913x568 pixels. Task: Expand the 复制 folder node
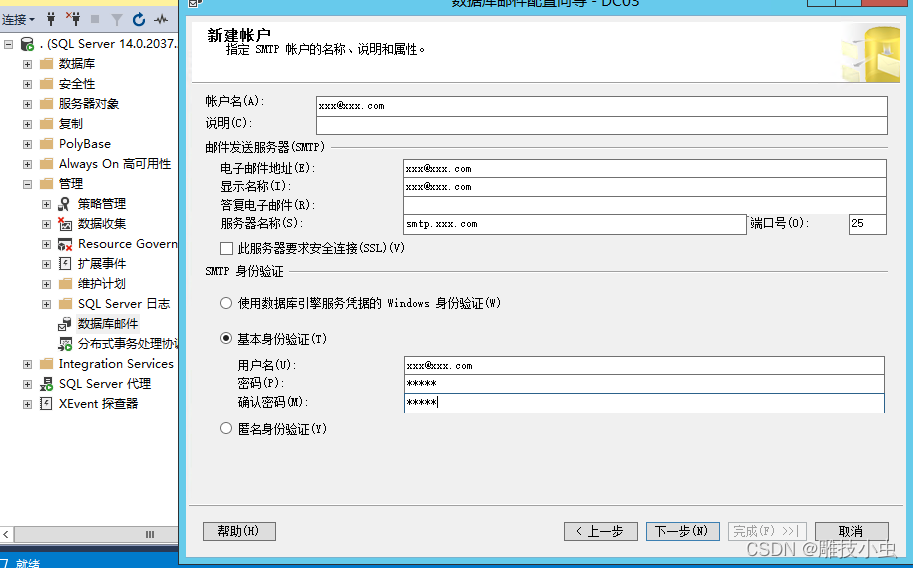pos(27,124)
